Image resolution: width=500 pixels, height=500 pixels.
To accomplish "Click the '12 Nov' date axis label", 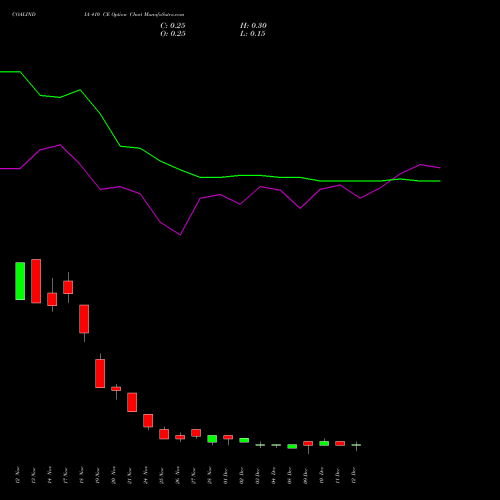I will coord(18,475).
